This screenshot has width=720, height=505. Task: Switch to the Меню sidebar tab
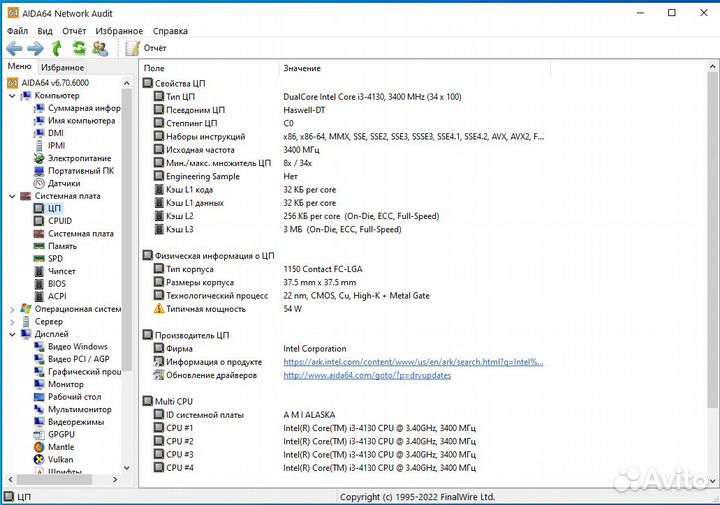pos(20,67)
